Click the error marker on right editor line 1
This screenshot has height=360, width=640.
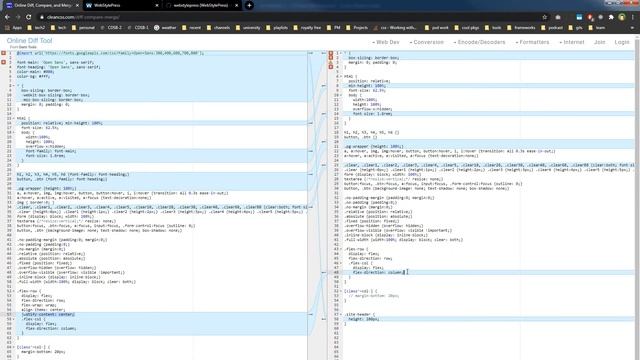[331, 53]
